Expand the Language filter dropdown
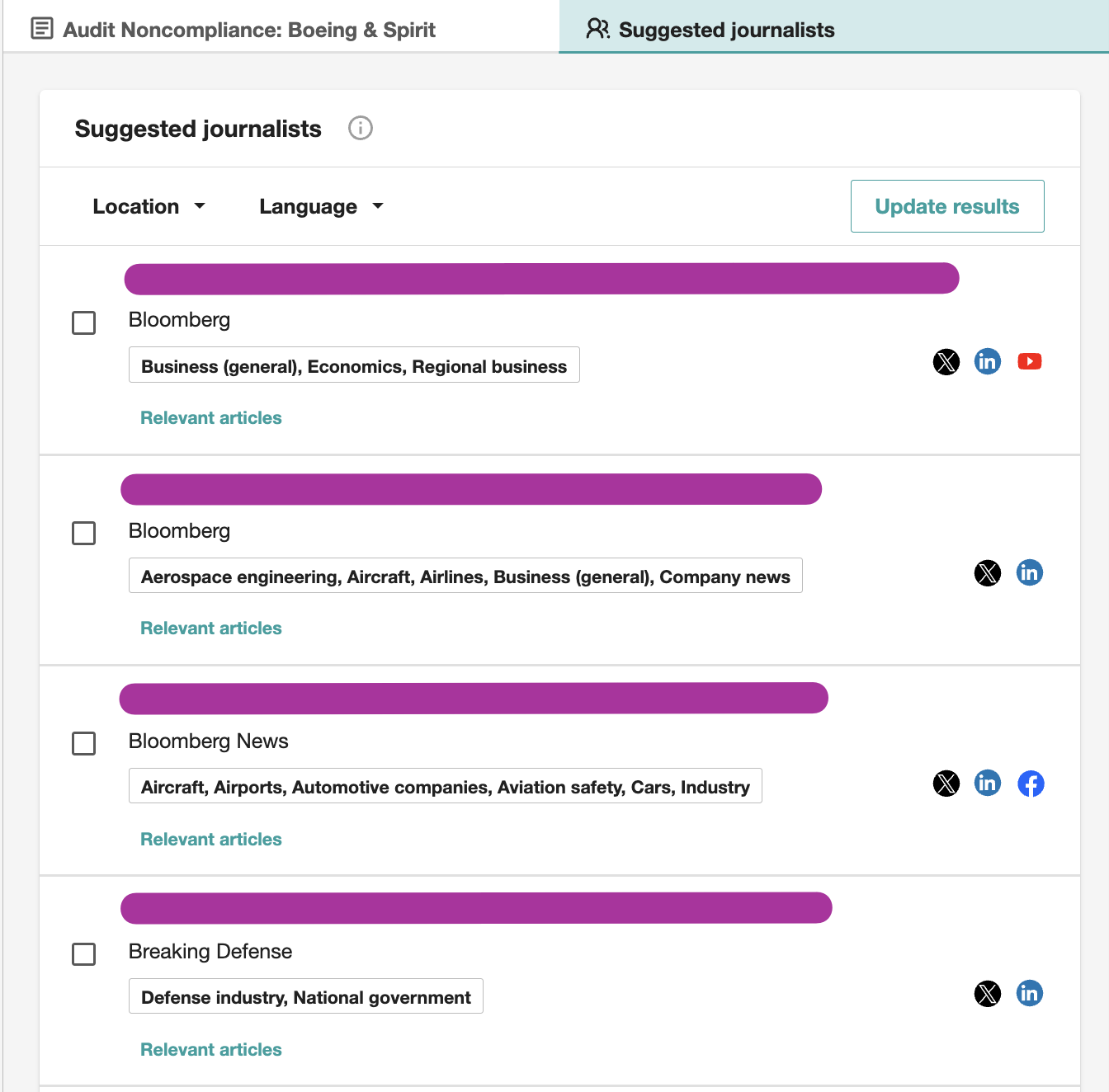Screen dimensions: 1109x1092 (x=322, y=206)
